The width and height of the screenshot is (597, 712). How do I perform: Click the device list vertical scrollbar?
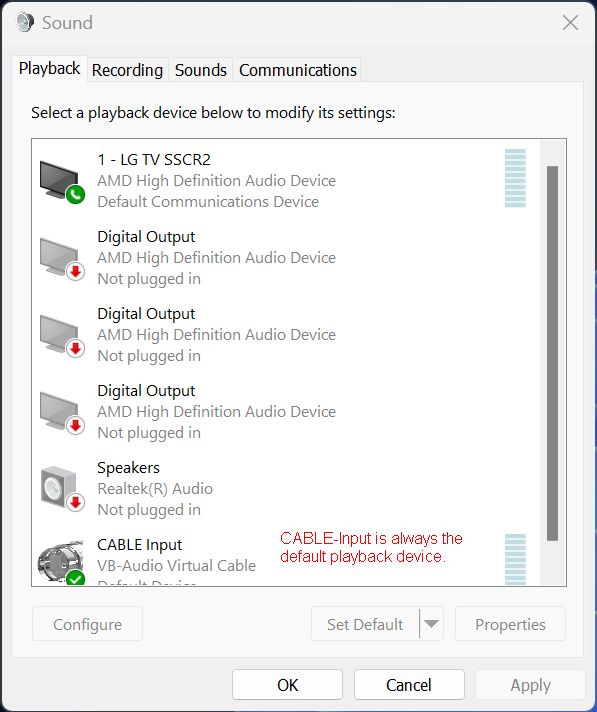[553, 353]
